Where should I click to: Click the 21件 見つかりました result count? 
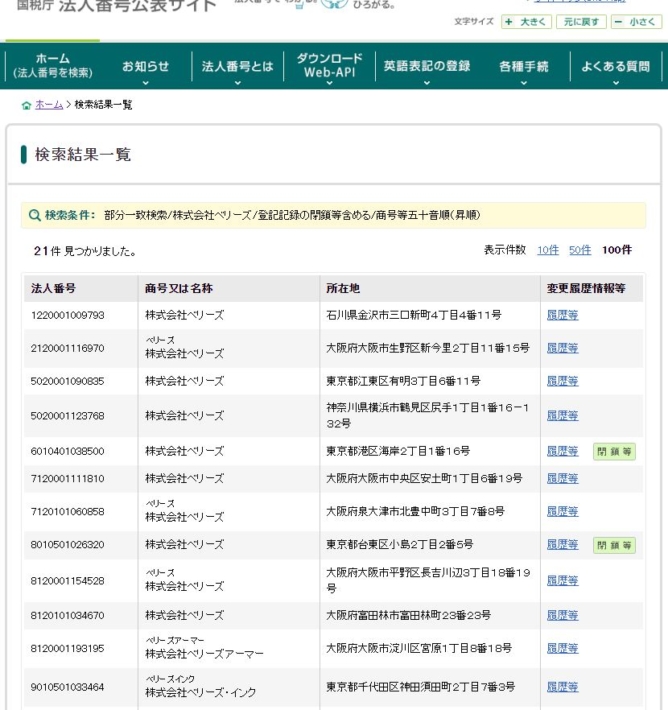click(85, 251)
